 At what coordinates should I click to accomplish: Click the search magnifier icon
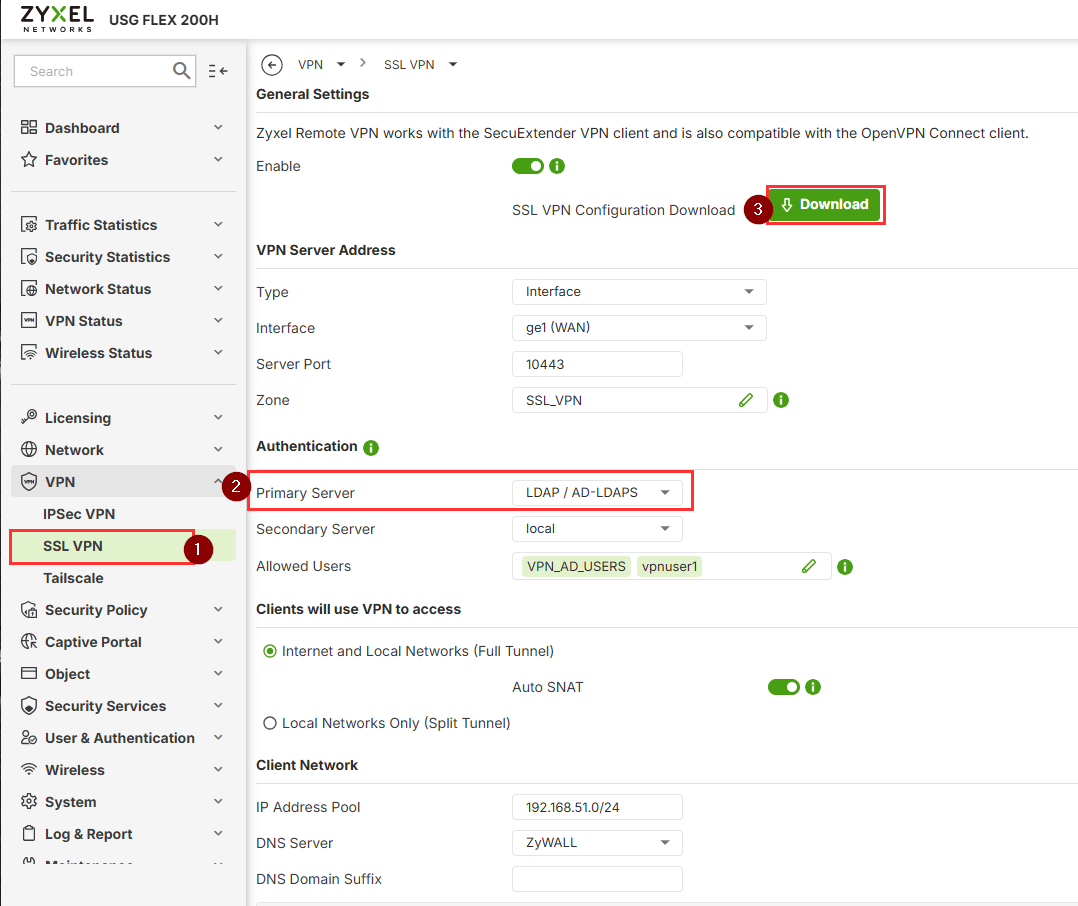(x=182, y=71)
